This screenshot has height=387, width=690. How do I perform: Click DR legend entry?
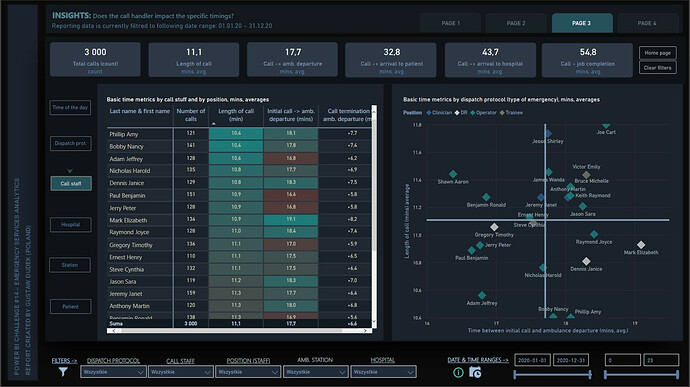tap(461, 113)
